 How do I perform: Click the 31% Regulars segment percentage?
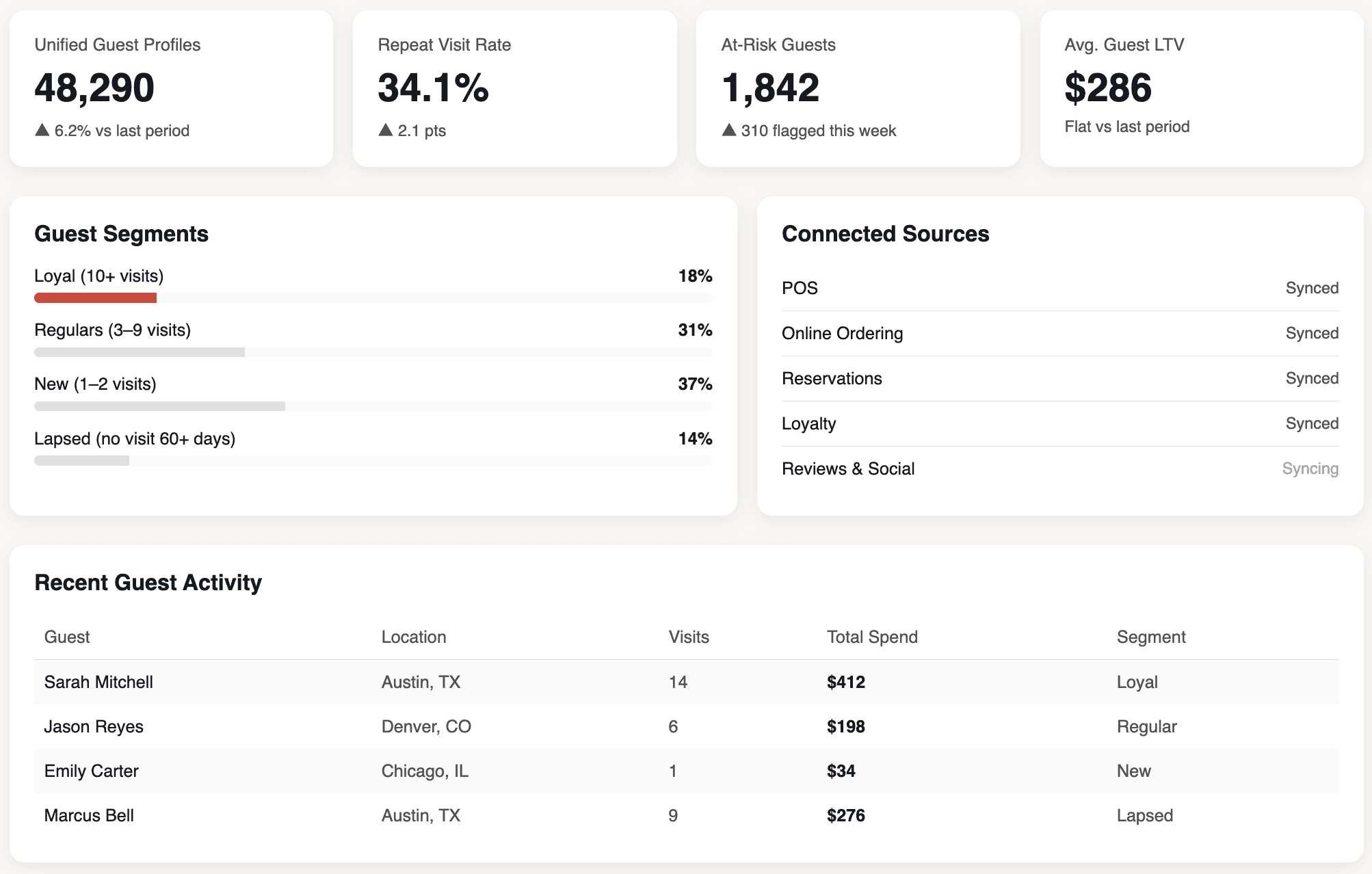(x=696, y=330)
